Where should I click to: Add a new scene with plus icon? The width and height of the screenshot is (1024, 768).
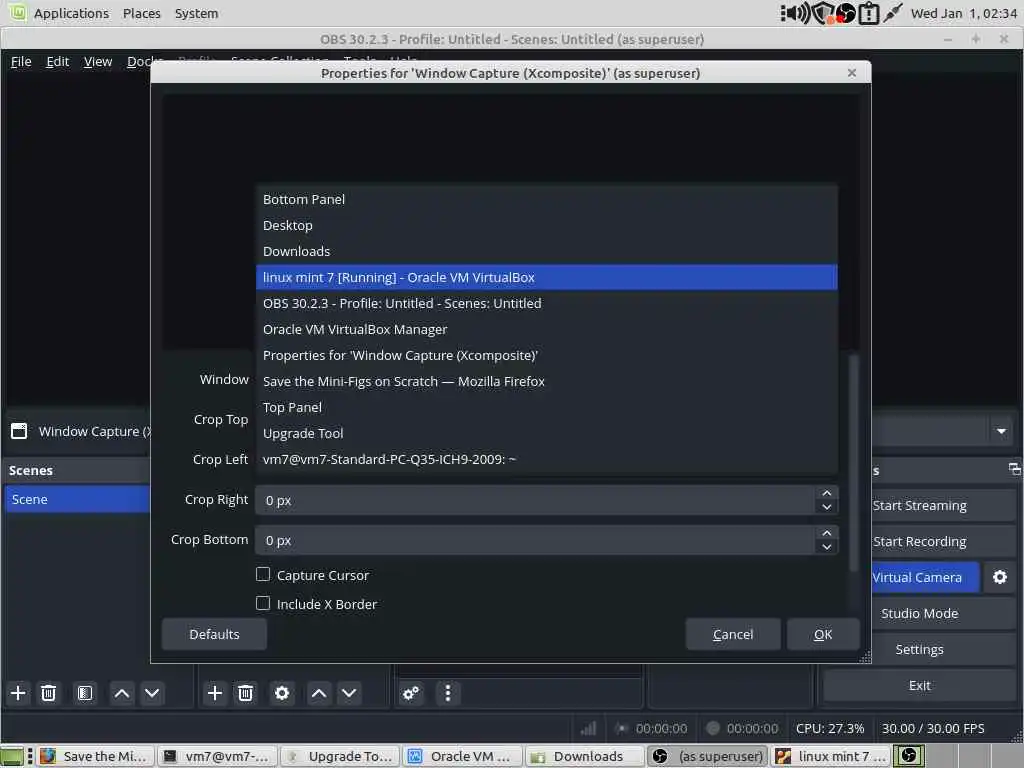click(x=18, y=693)
